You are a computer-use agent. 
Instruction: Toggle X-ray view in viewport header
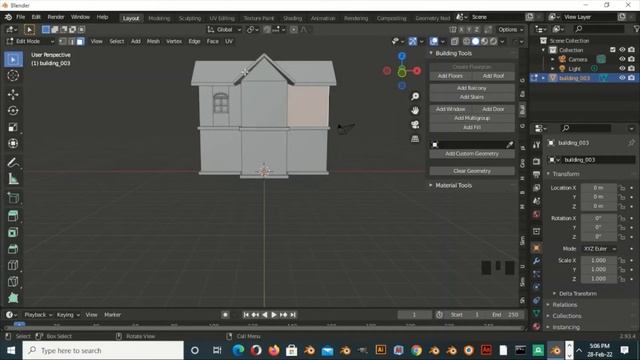[x=454, y=41]
